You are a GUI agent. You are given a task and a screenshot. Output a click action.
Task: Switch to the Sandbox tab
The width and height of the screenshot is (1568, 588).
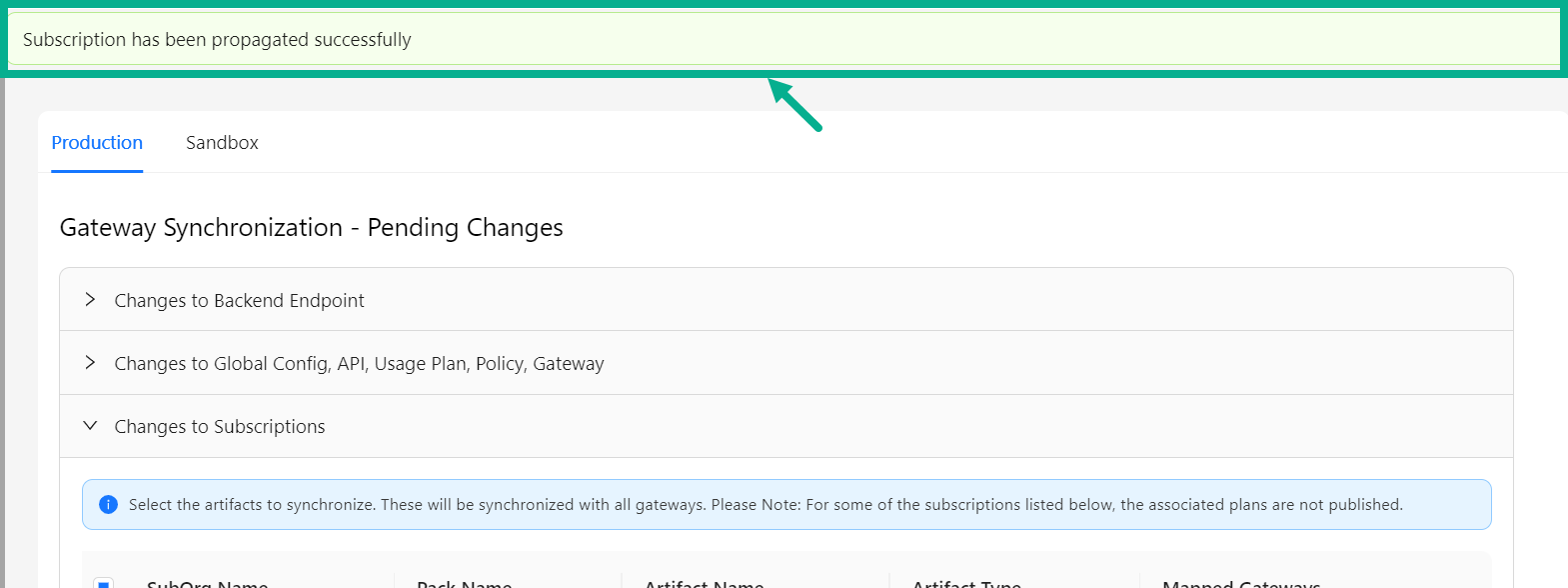pyautogui.click(x=222, y=143)
